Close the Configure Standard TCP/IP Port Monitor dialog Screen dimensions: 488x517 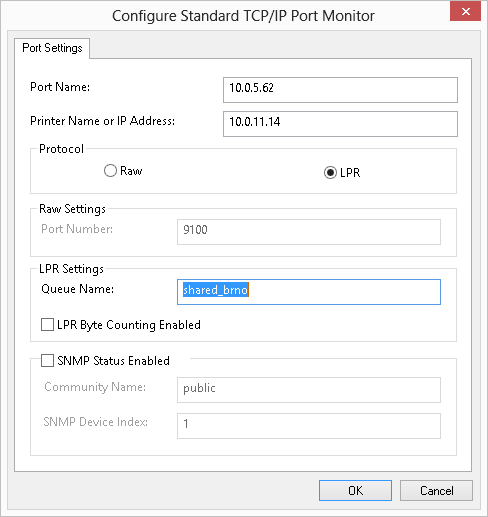pos(465,11)
